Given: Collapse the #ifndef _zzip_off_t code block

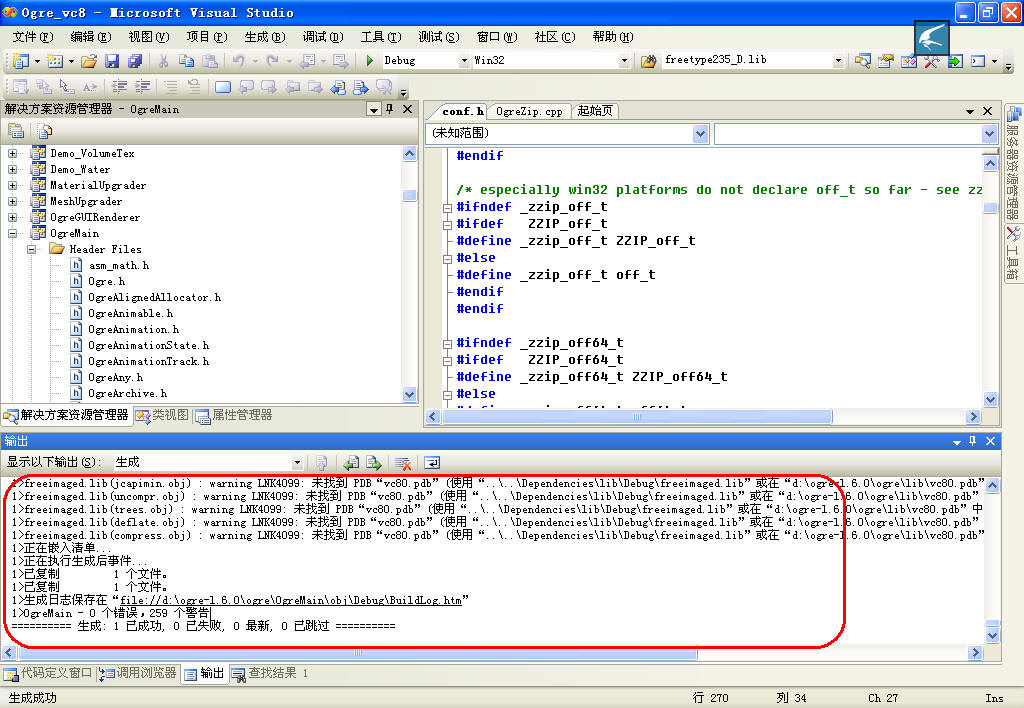Looking at the screenshot, I should tap(447, 208).
